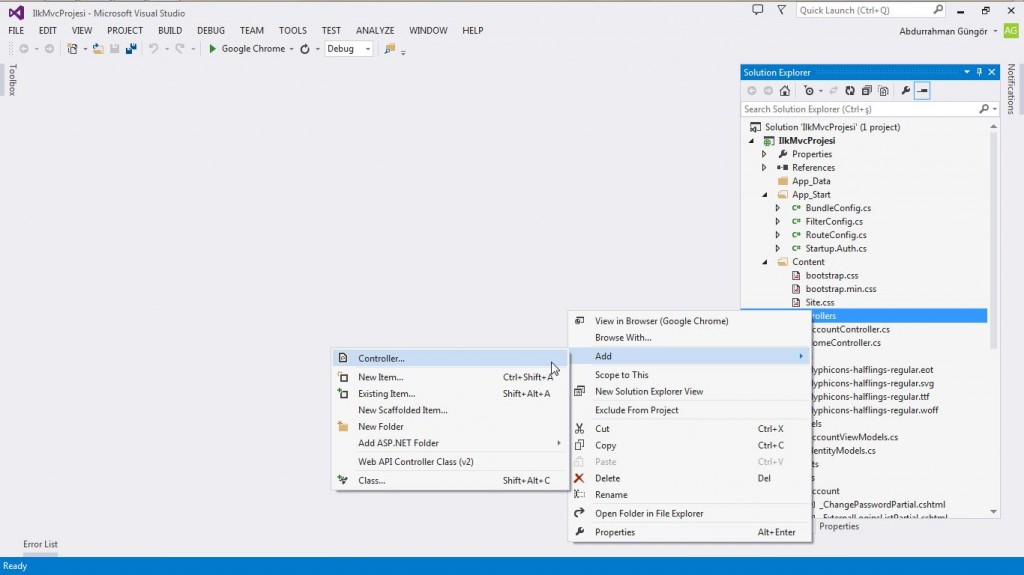Open the Debug configuration dropdown

click(349, 49)
